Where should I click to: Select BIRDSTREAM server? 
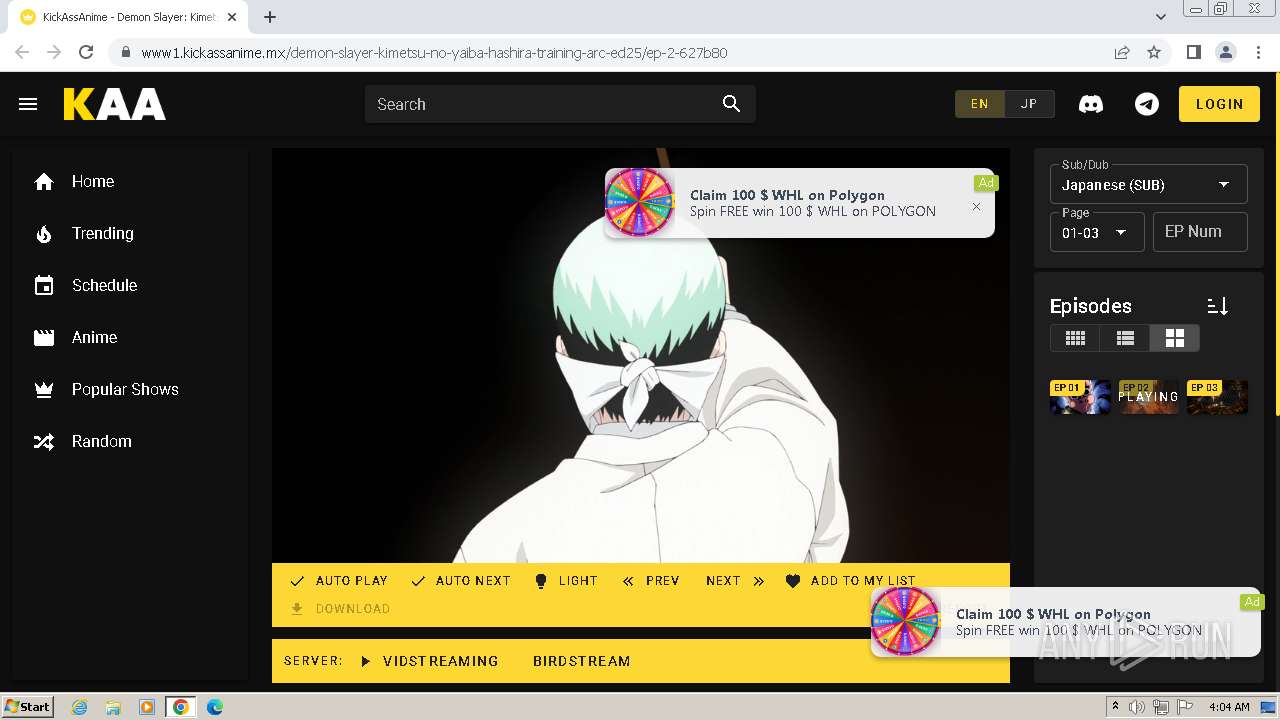581,661
